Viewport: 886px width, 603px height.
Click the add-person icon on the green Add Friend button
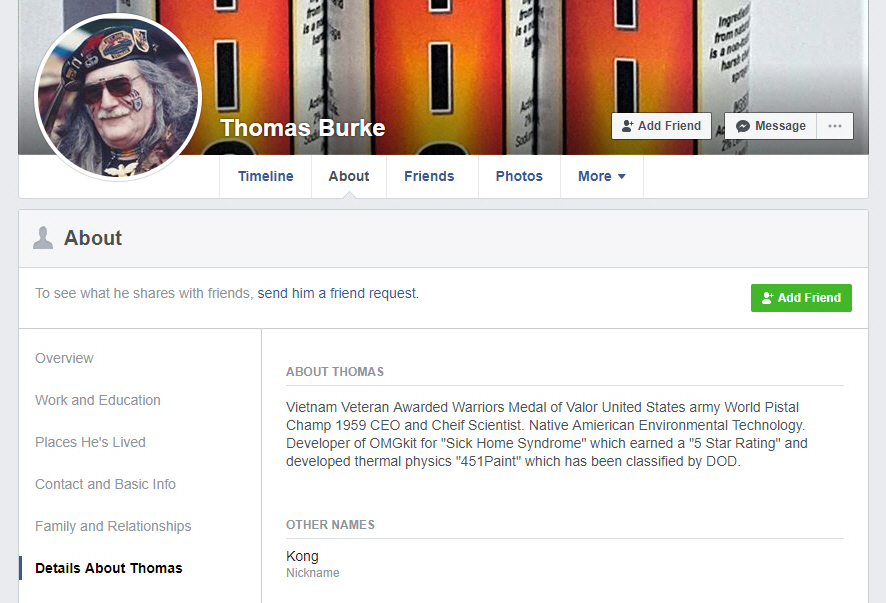pyautogui.click(x=767, y=298)
